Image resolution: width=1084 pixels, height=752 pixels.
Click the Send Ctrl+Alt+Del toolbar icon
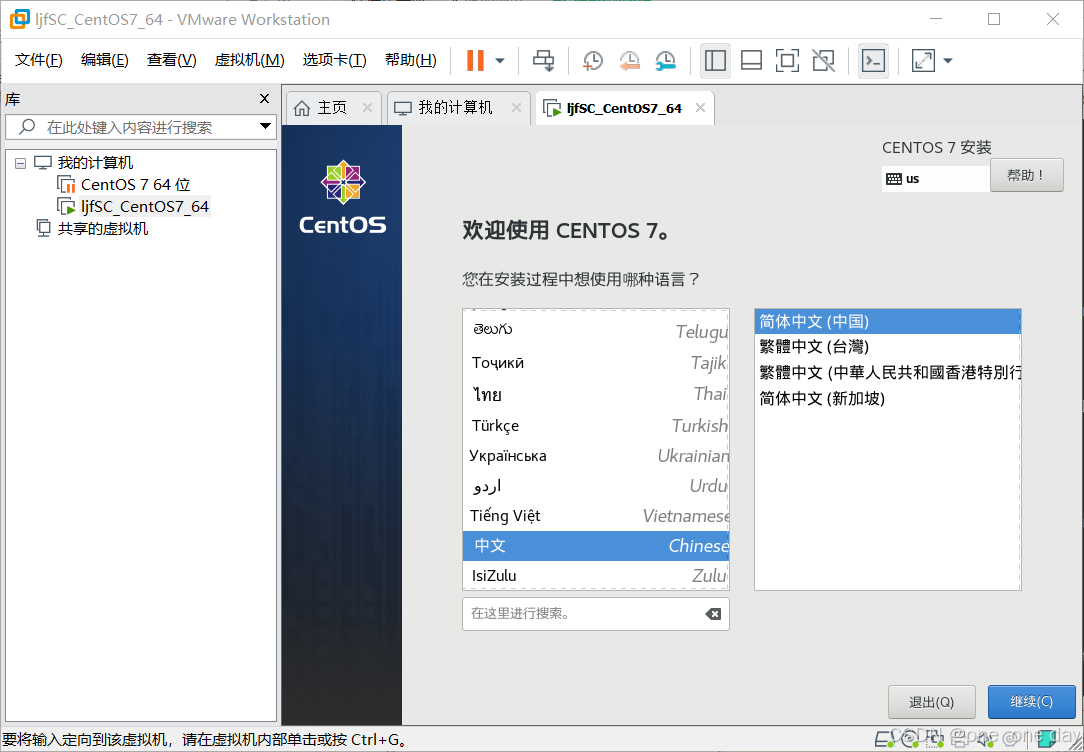tap(543, 61)
